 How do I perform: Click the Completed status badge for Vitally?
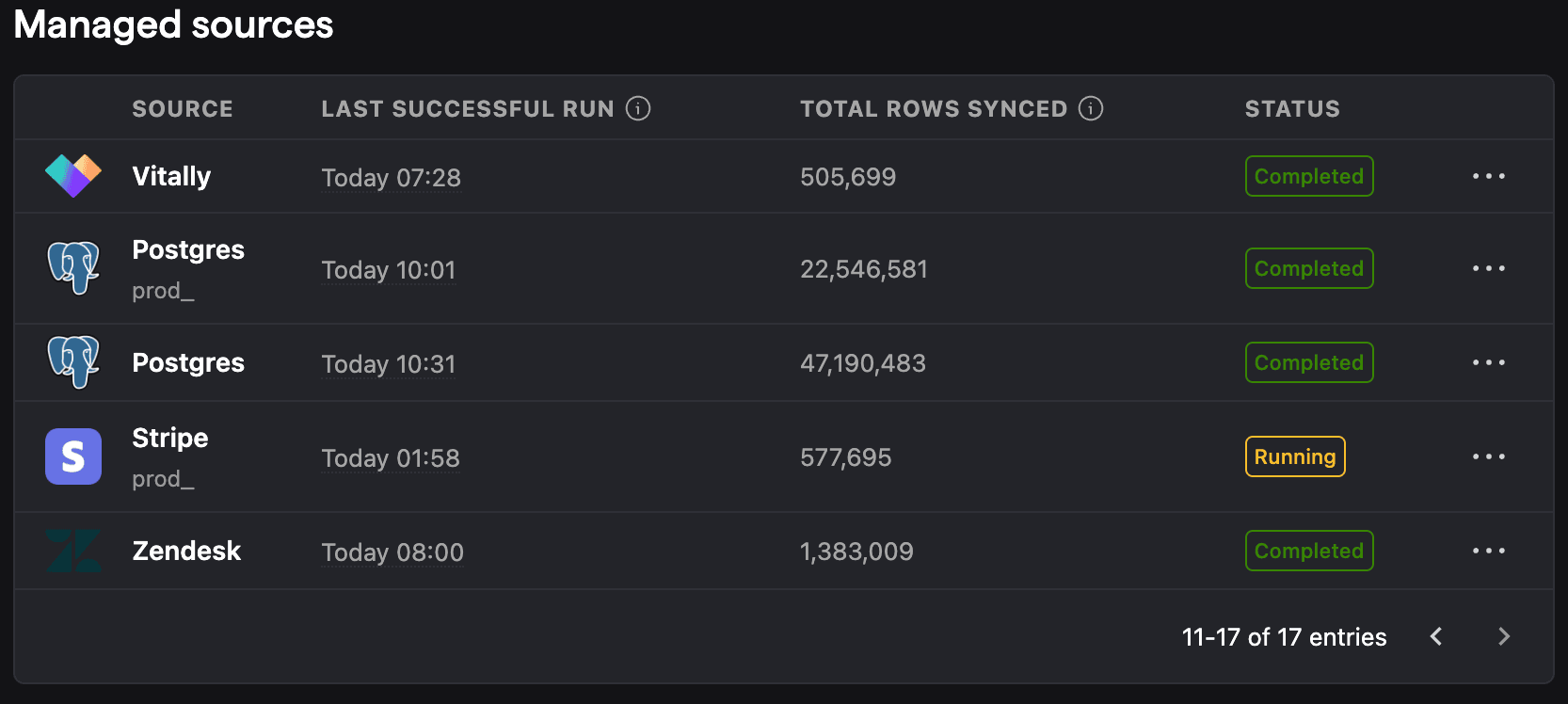pyautogui.click(x=1309, y=176)
